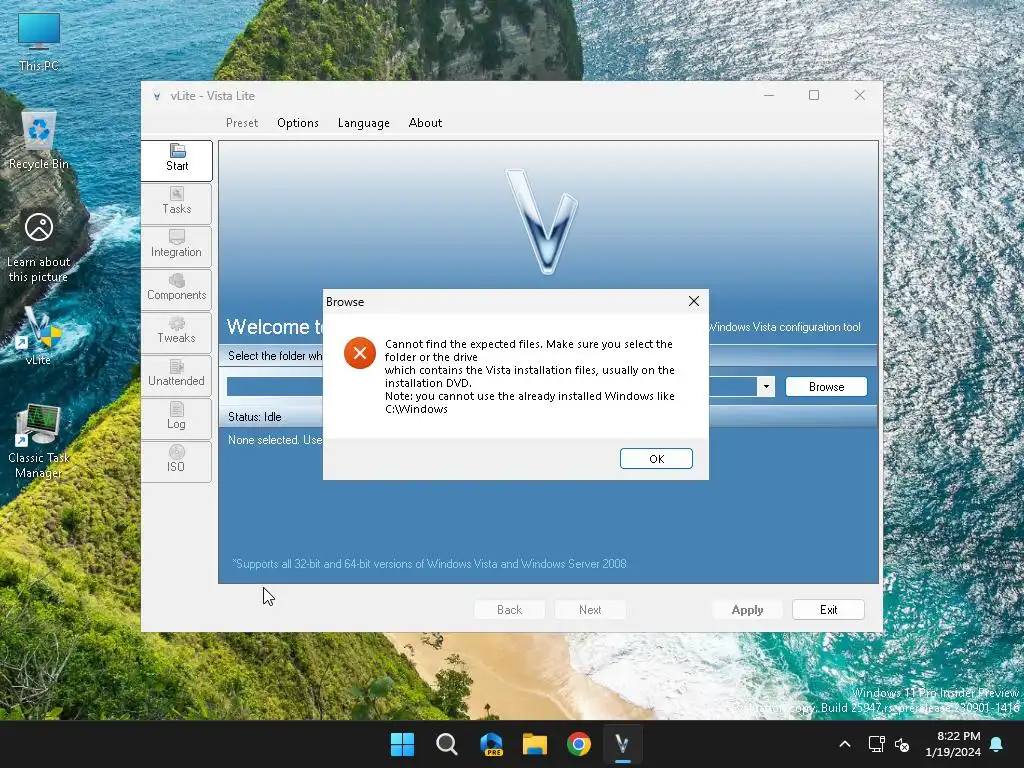This screenshot has height=768, width=1024.
Task: Open File Explorer from taskbar
Action: tap(535, 744)
